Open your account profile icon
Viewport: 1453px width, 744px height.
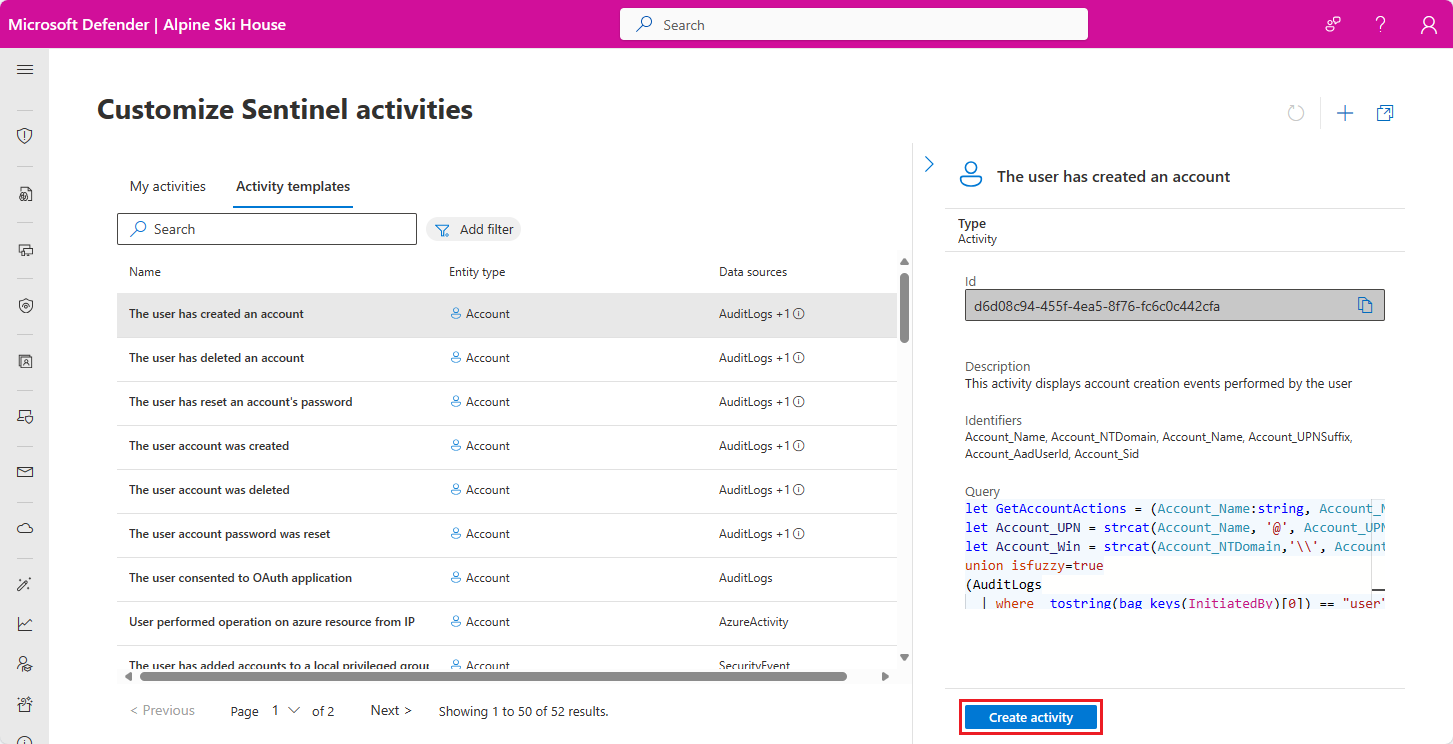click(x=1428, y=23)
